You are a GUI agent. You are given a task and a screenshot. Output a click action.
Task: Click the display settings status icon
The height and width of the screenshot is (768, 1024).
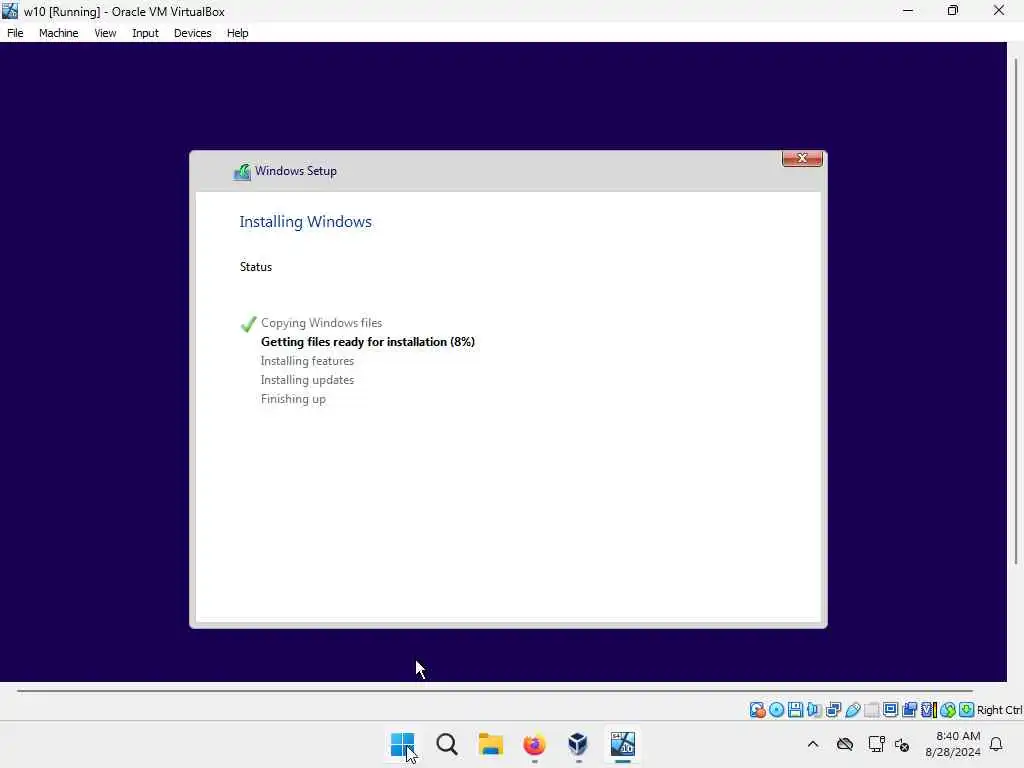(x=890, y=710)
